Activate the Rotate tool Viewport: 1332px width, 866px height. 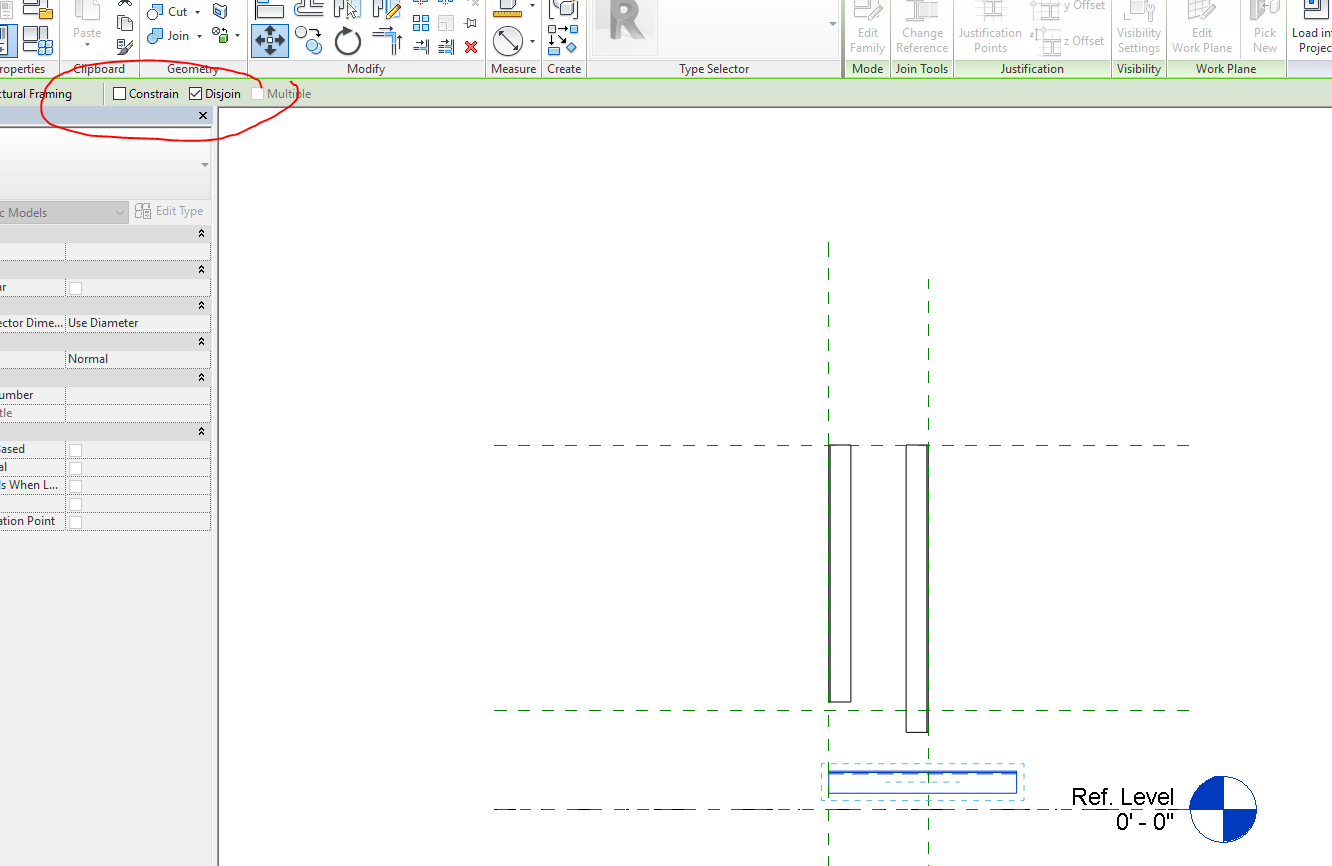click(347, 42)
